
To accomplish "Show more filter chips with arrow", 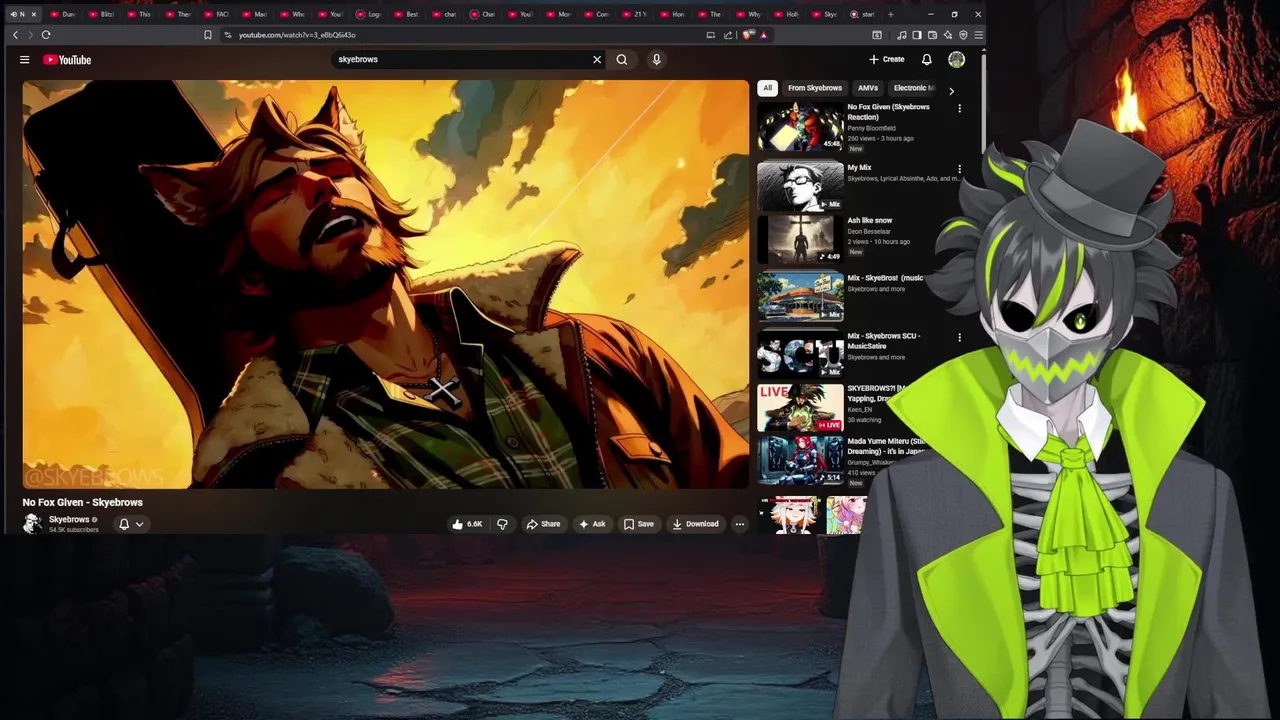I will tap(951, 90).
